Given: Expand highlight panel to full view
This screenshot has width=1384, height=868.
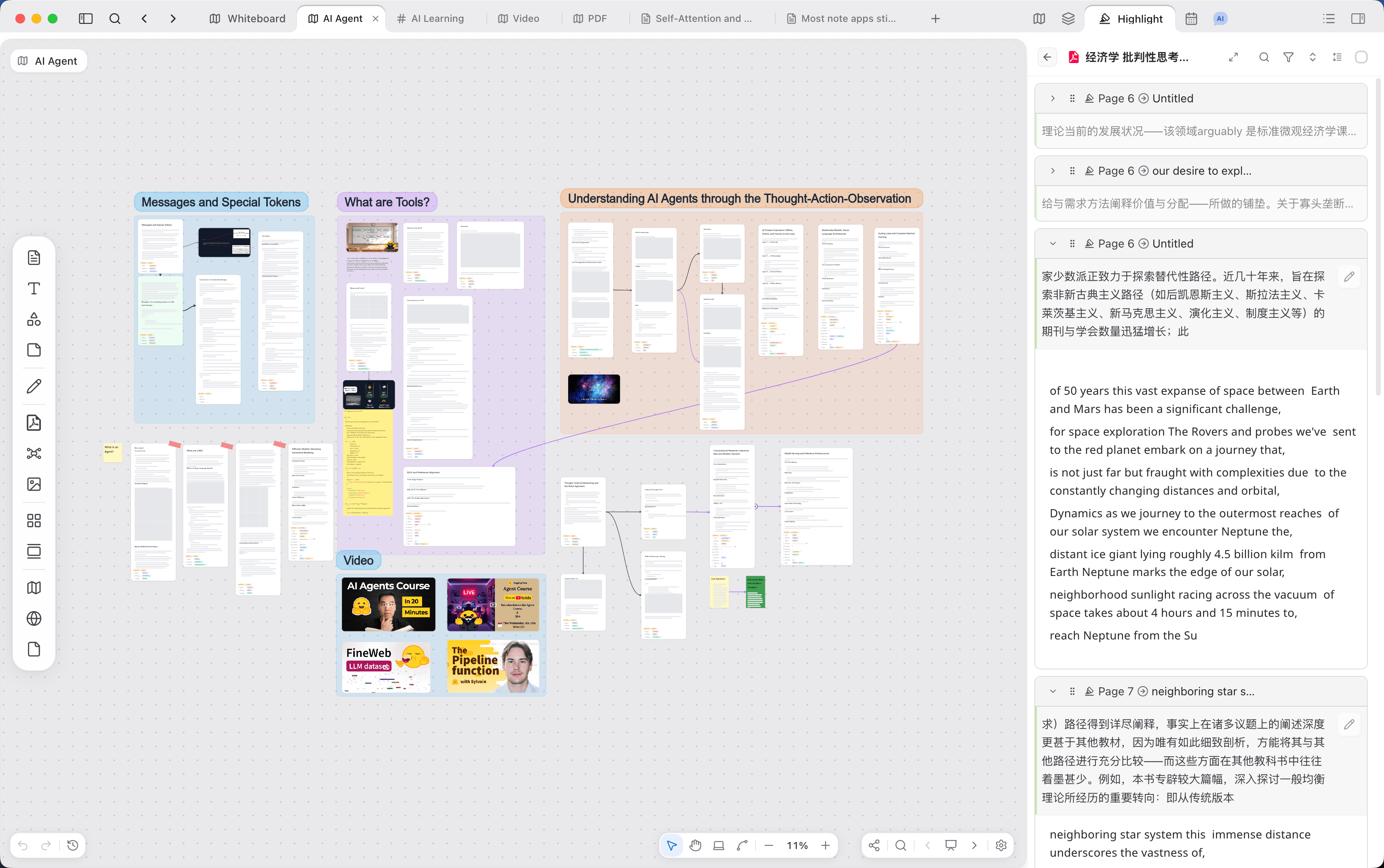Looking at the screenshot, I should click(1233, 57).
